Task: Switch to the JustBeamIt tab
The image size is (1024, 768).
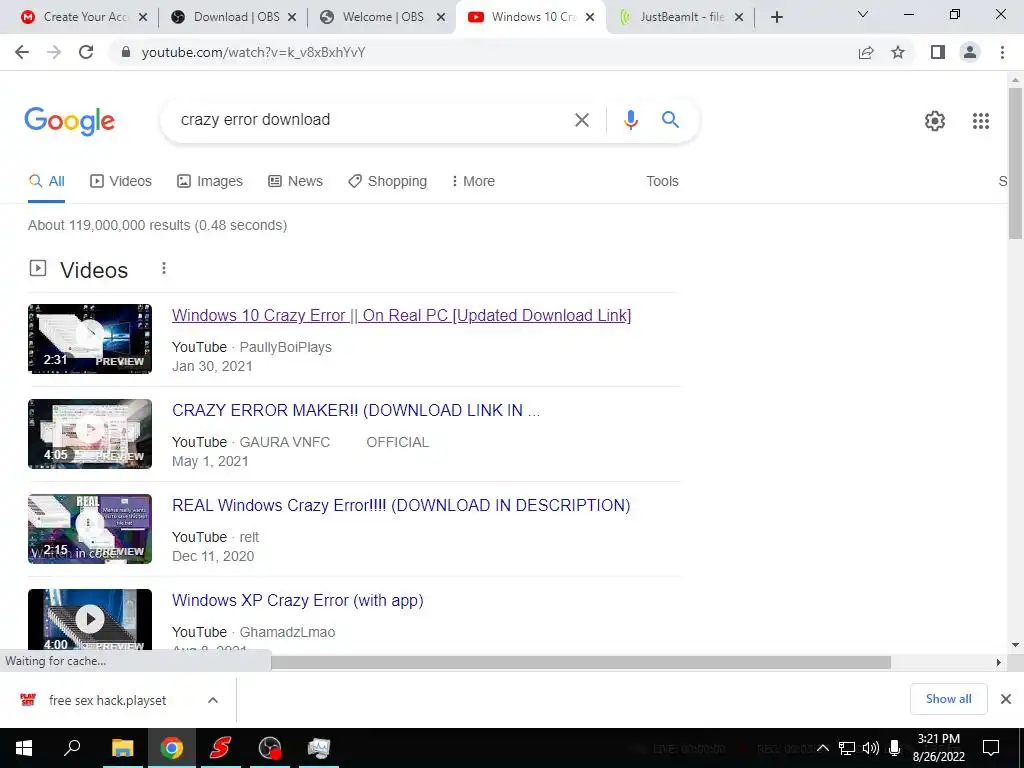Action: 679,17
